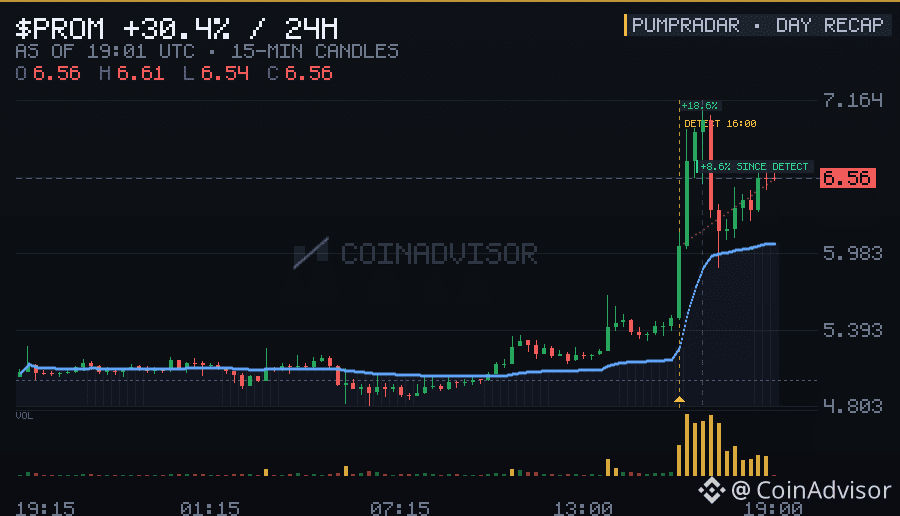Click the Binance logo icon beside @CoinAdvisor
The width and height of the screenshot is (900, 516).
click(712, 490)
